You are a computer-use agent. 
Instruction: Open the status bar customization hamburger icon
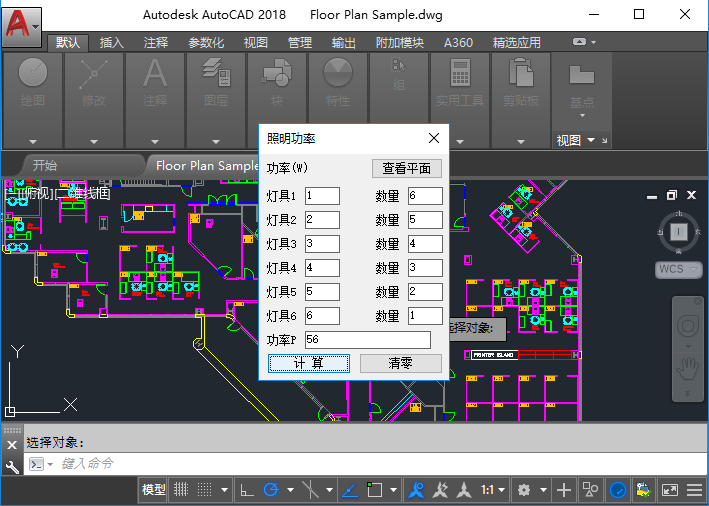pos(694,490)
